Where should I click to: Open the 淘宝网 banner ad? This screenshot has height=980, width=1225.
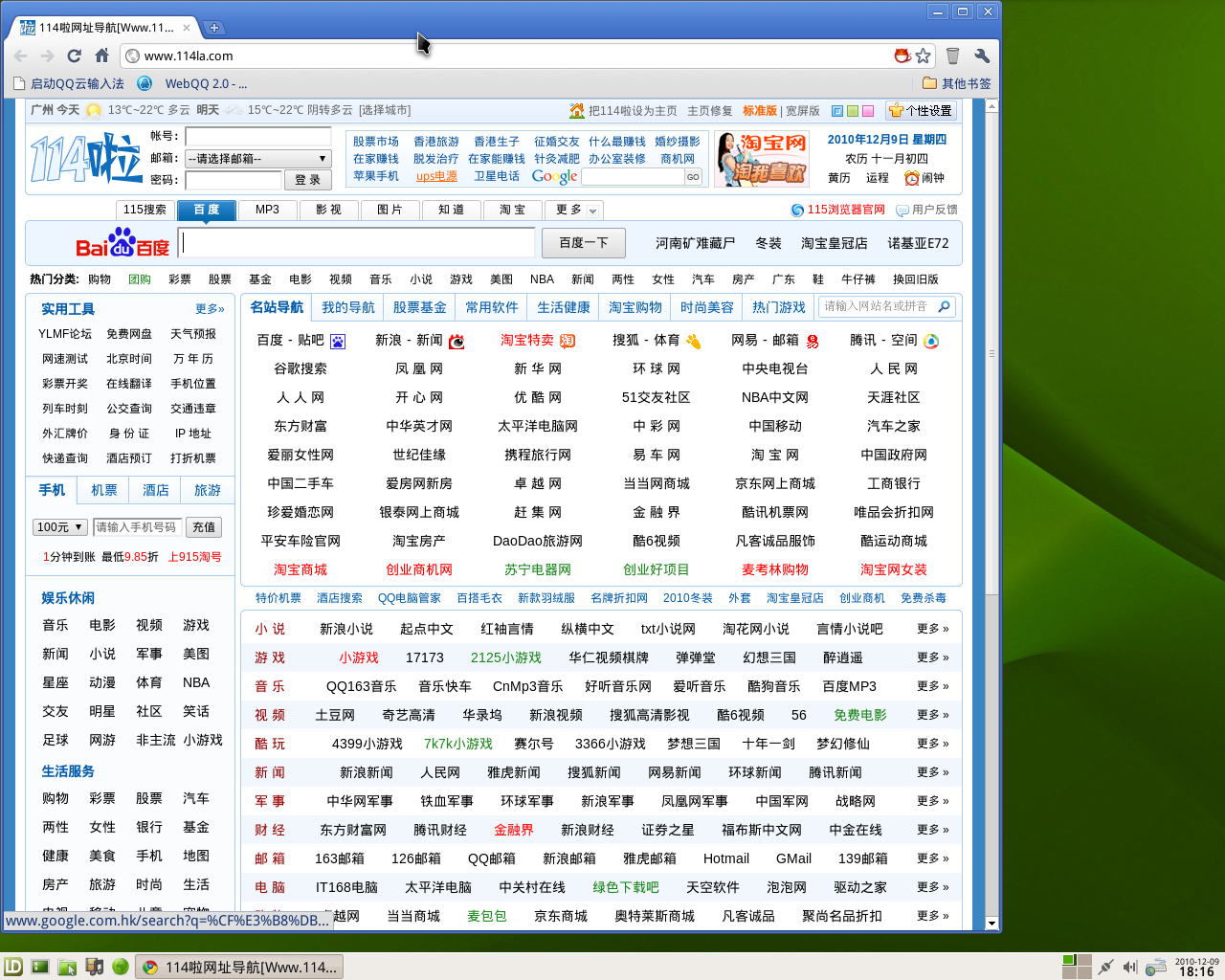762,159
